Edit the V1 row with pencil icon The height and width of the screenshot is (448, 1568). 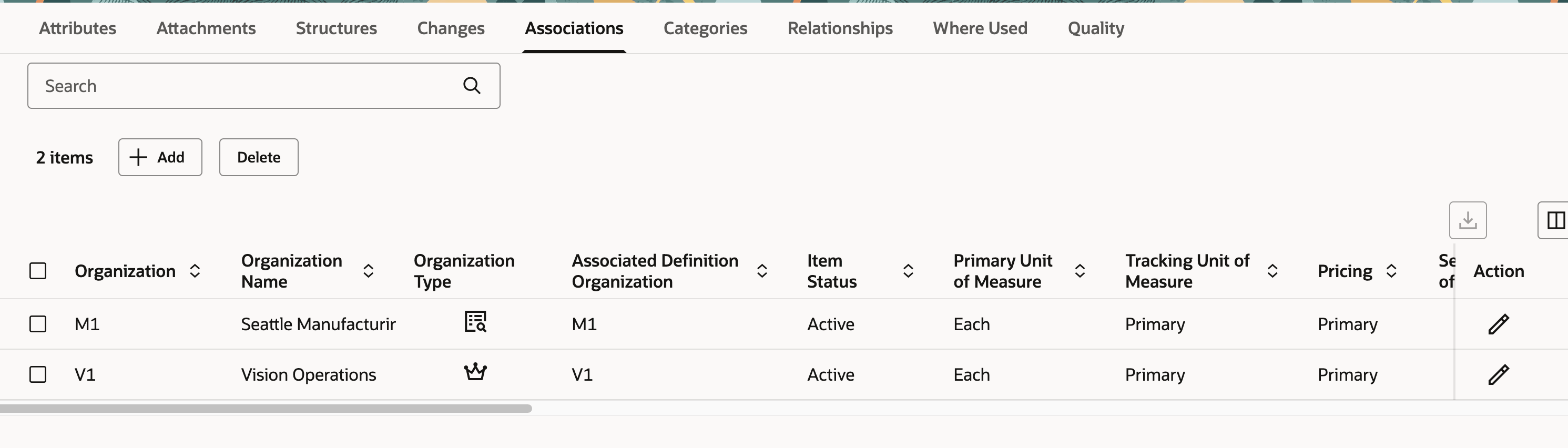(1498, 374)
